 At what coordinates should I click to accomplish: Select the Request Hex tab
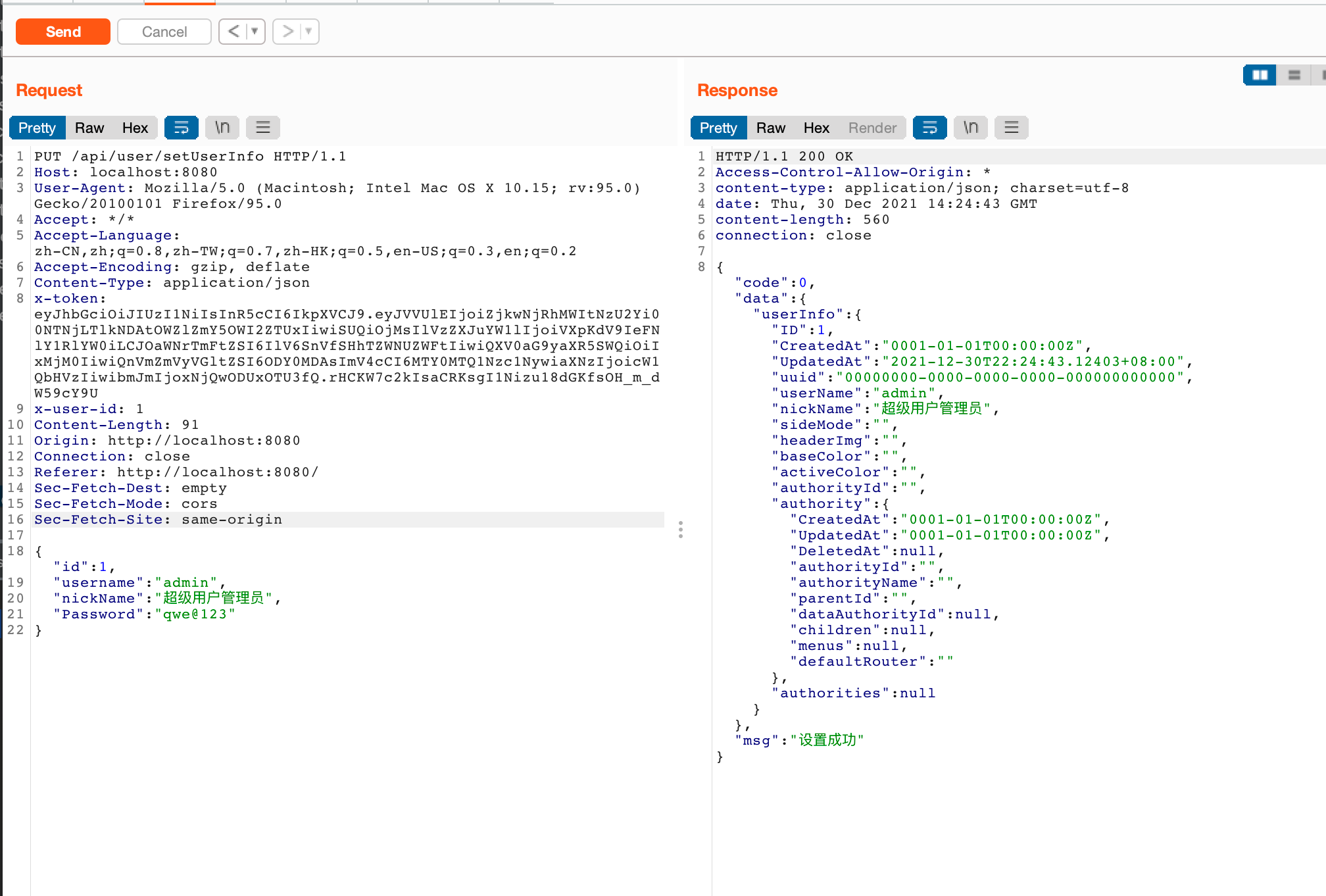tap(135, 128)
